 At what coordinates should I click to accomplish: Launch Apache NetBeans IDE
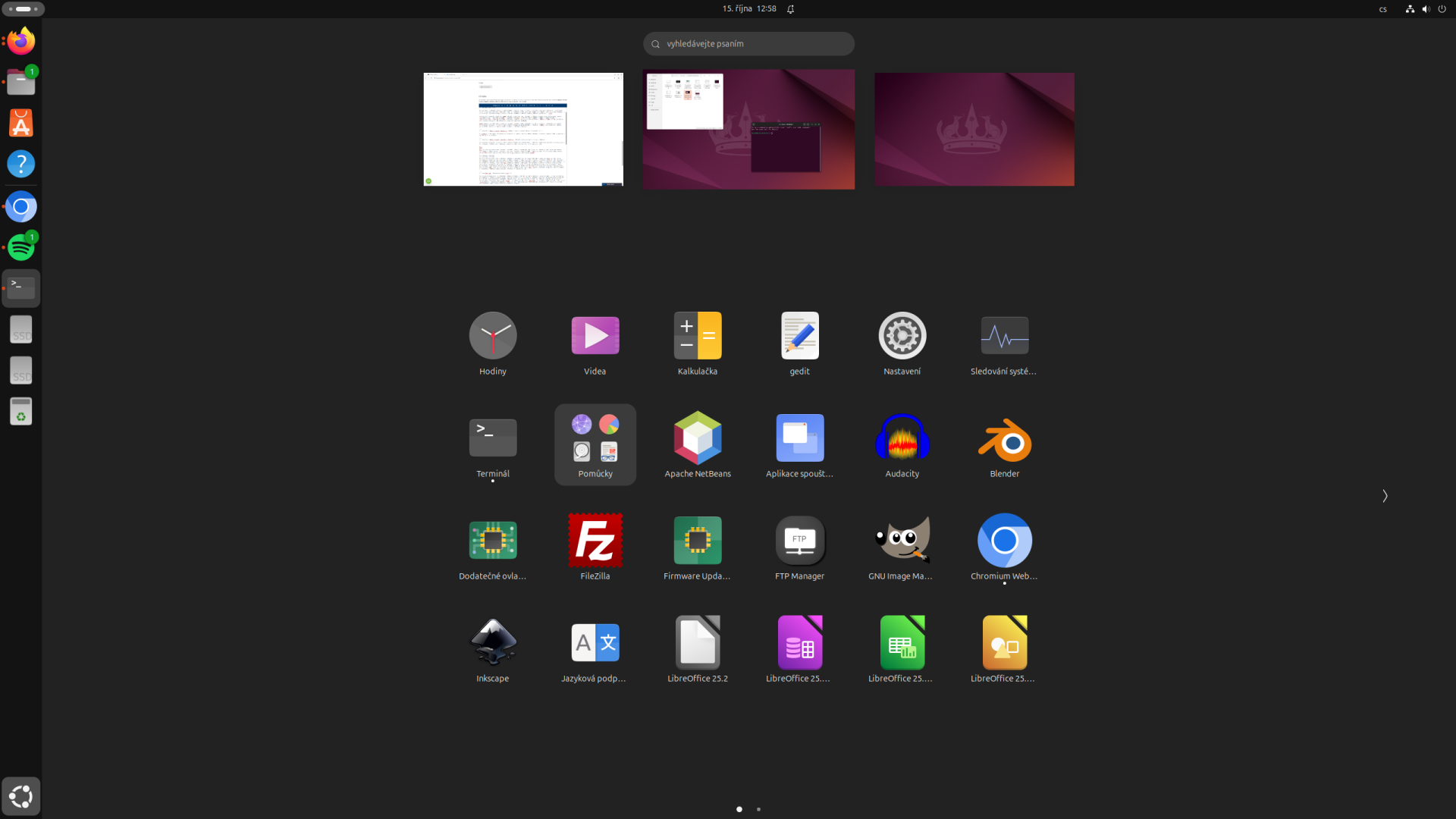[697, 438]
